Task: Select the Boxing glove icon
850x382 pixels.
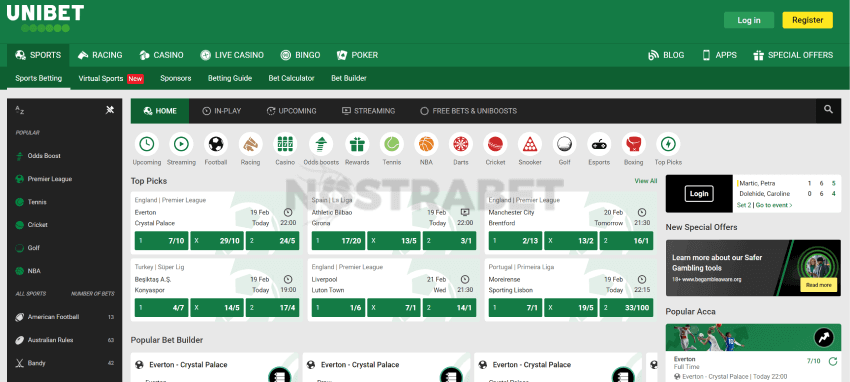Action: point(633,144)
